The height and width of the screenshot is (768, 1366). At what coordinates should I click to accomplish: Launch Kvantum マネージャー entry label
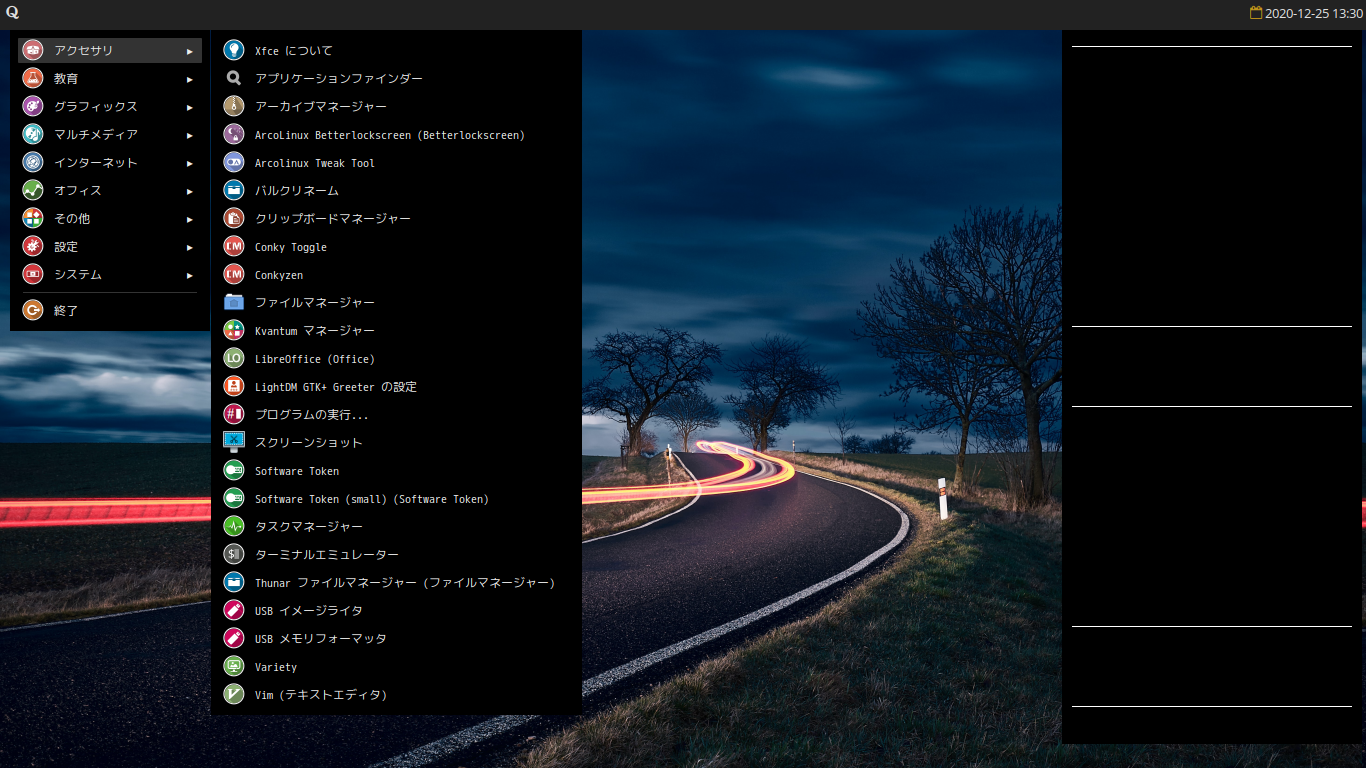click(x=315, y=331)
